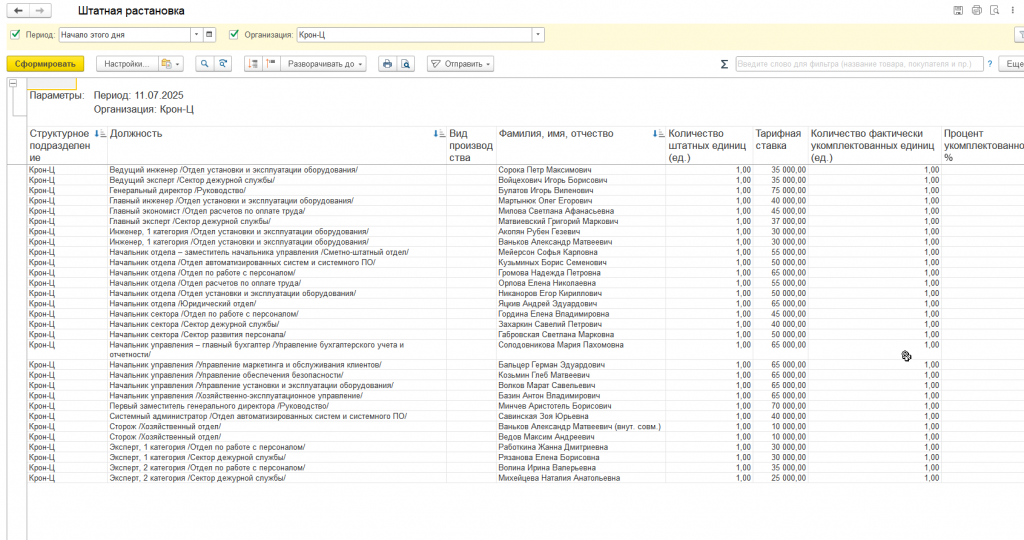
Task: Select the tariff value 37 000,00
Action: coord(780,221)
